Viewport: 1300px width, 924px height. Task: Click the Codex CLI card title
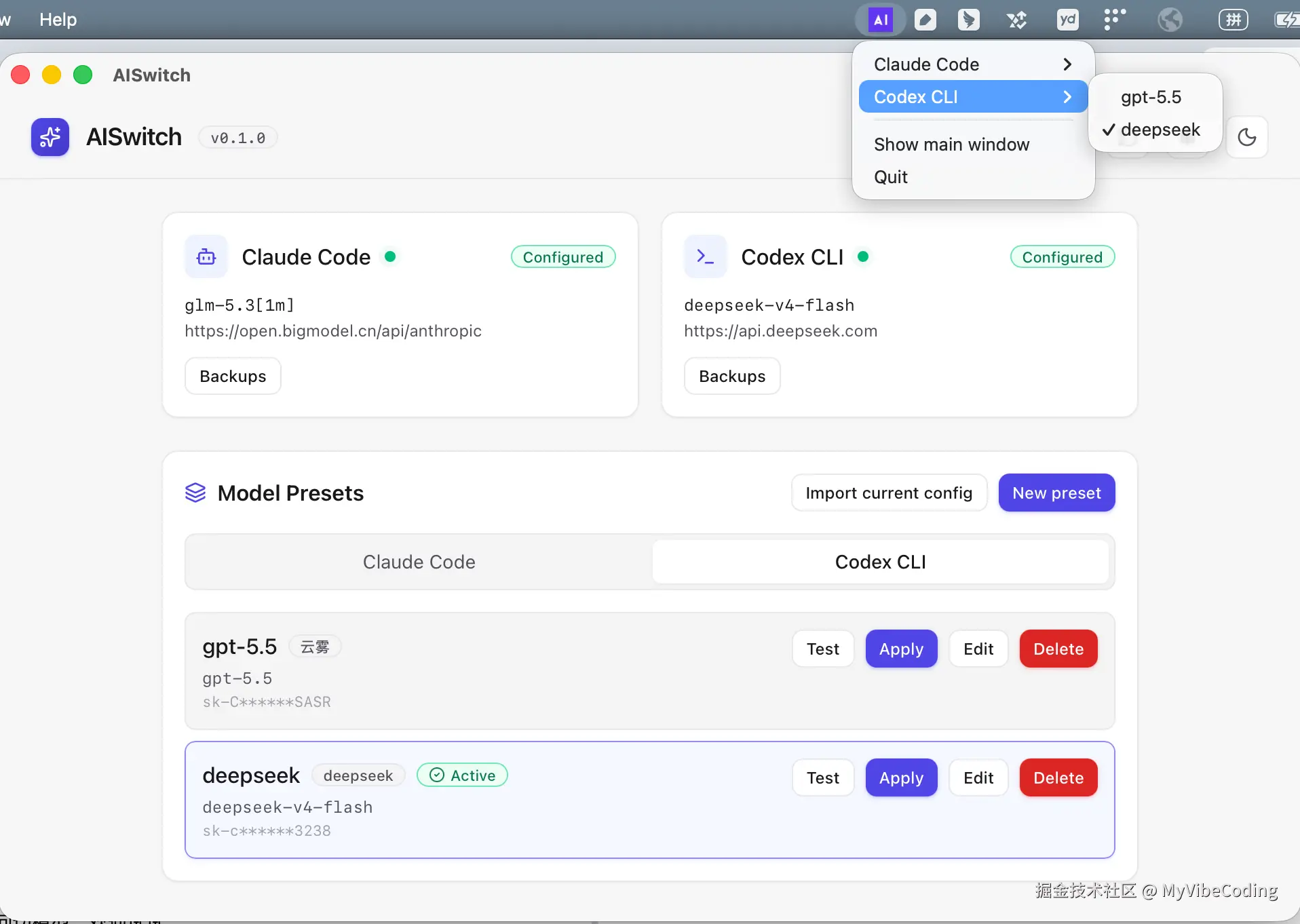[x=792, y=257]
